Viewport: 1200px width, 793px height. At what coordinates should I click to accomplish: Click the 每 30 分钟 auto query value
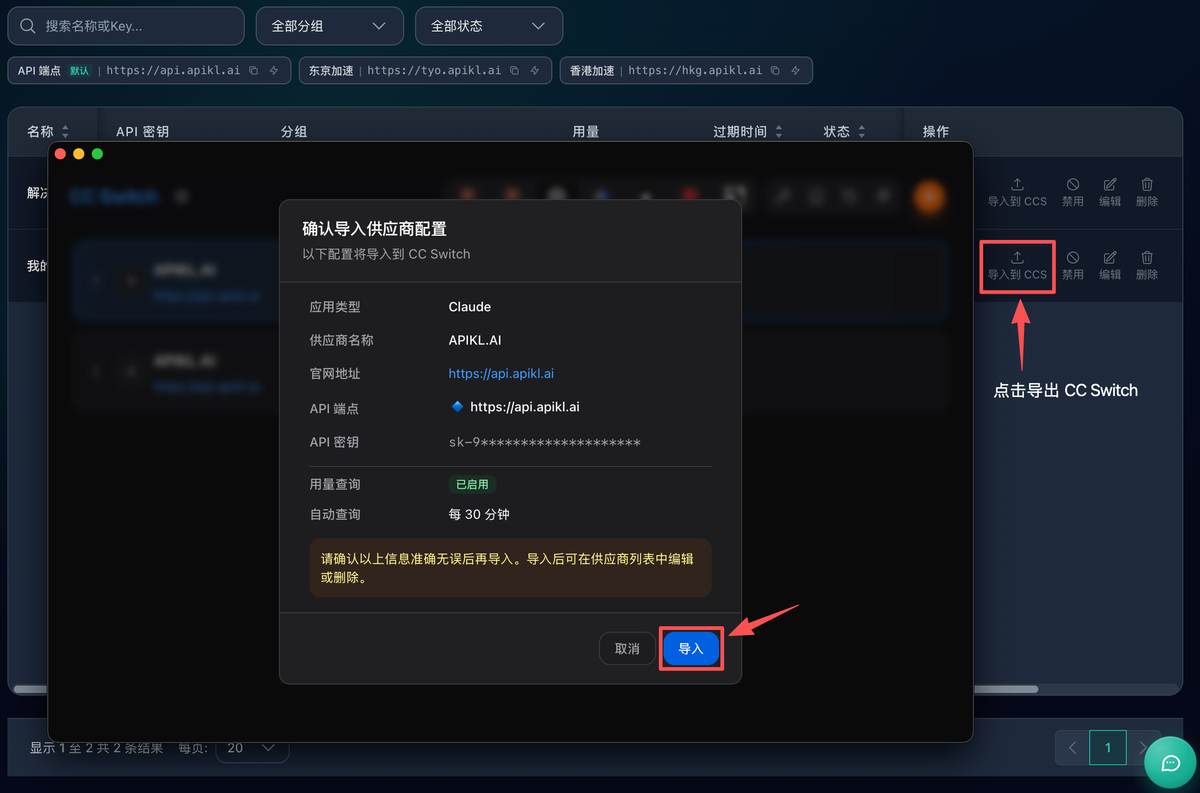coord(479,514)
